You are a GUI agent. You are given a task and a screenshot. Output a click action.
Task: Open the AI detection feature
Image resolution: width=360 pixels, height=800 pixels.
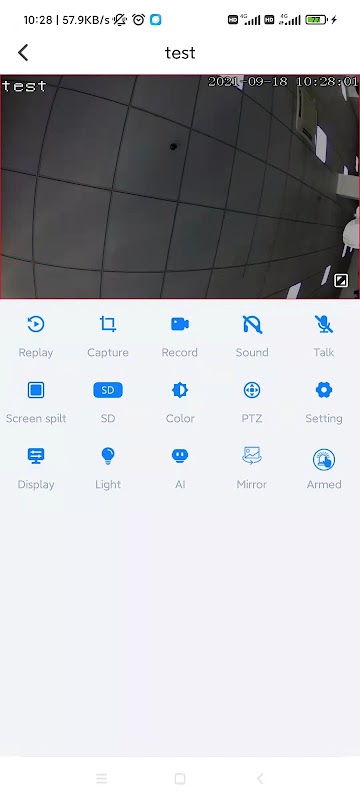(x=180, y=456)
